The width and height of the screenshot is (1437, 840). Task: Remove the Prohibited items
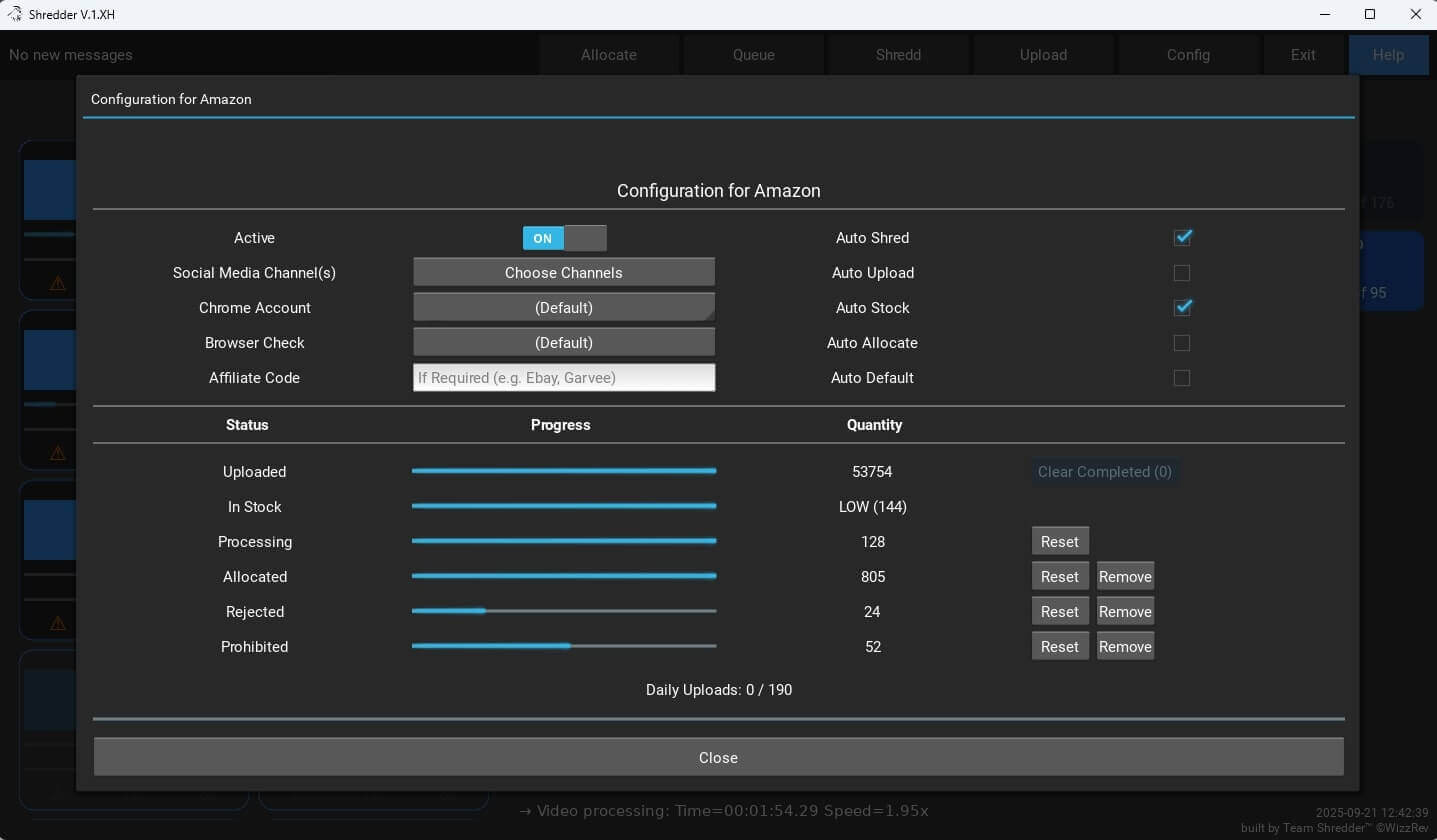(x=1125, y=647)
